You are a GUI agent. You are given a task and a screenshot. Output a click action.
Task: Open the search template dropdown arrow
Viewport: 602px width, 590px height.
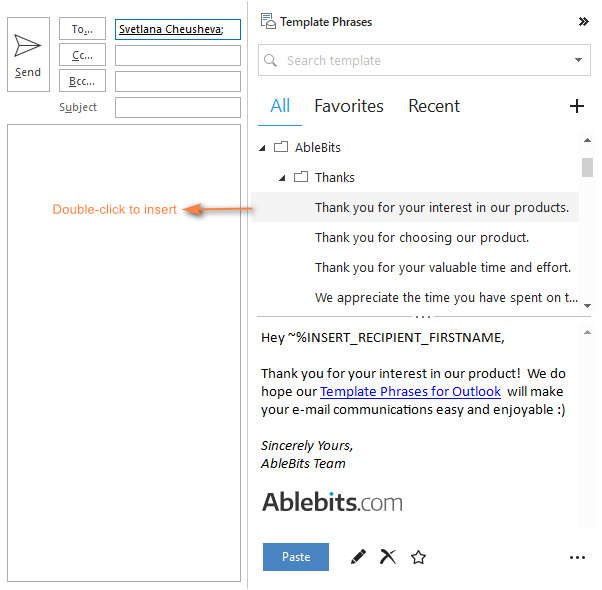point(578,60)
